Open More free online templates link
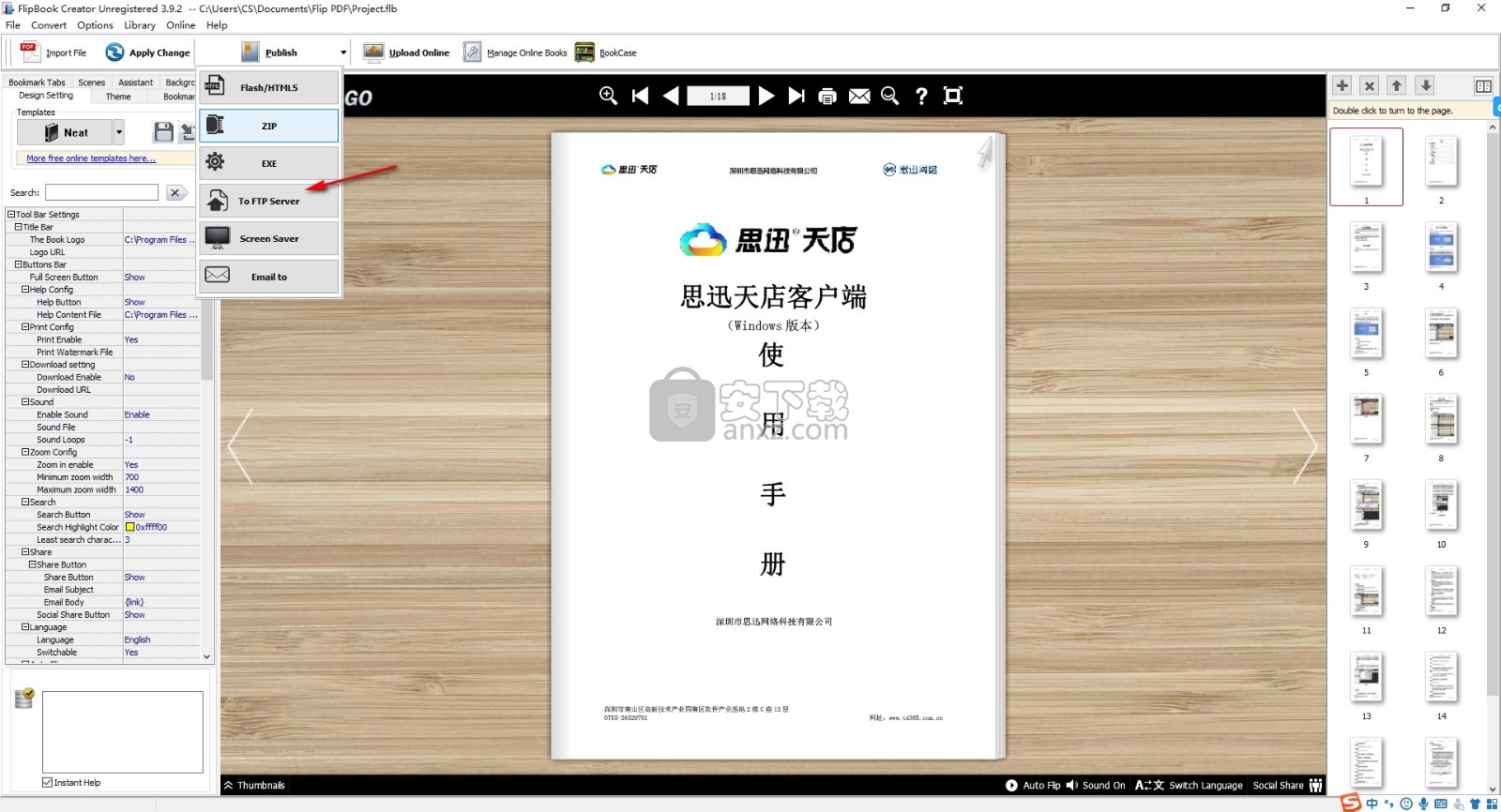Viewport: 1501px width, 812px height. coord(91,158)
